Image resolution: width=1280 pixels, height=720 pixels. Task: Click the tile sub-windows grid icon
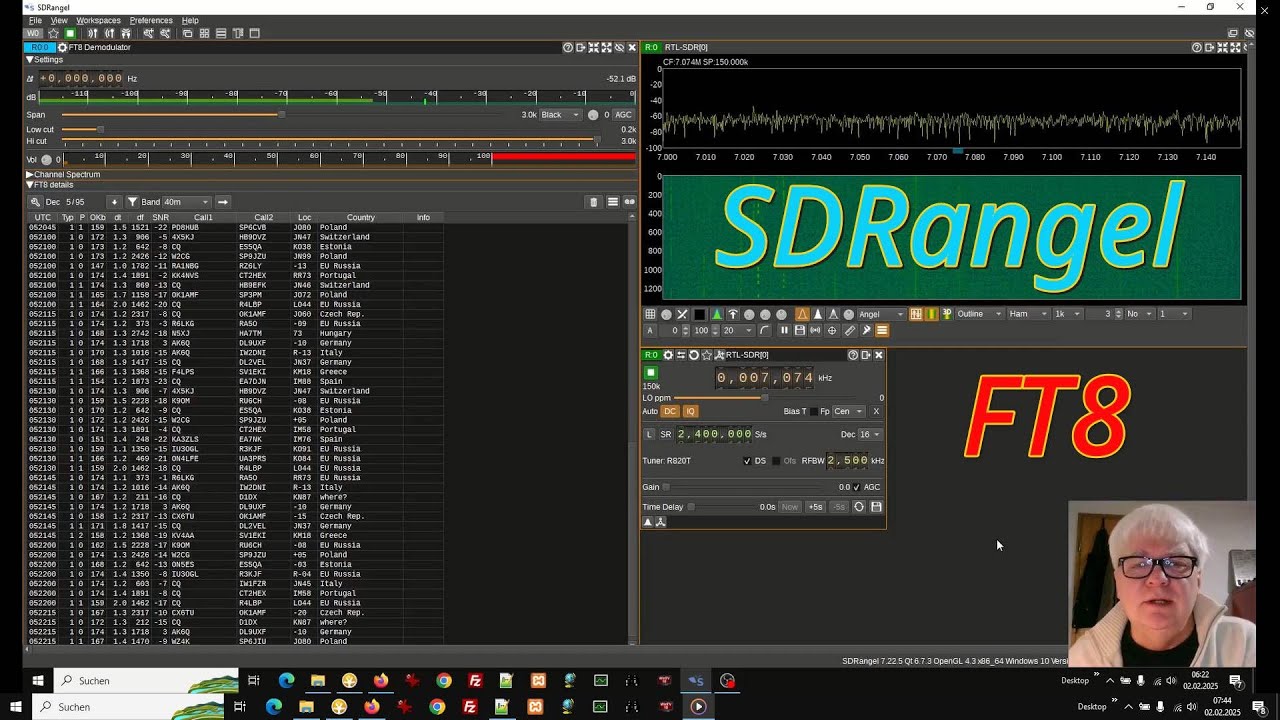[x=204, y=33]
